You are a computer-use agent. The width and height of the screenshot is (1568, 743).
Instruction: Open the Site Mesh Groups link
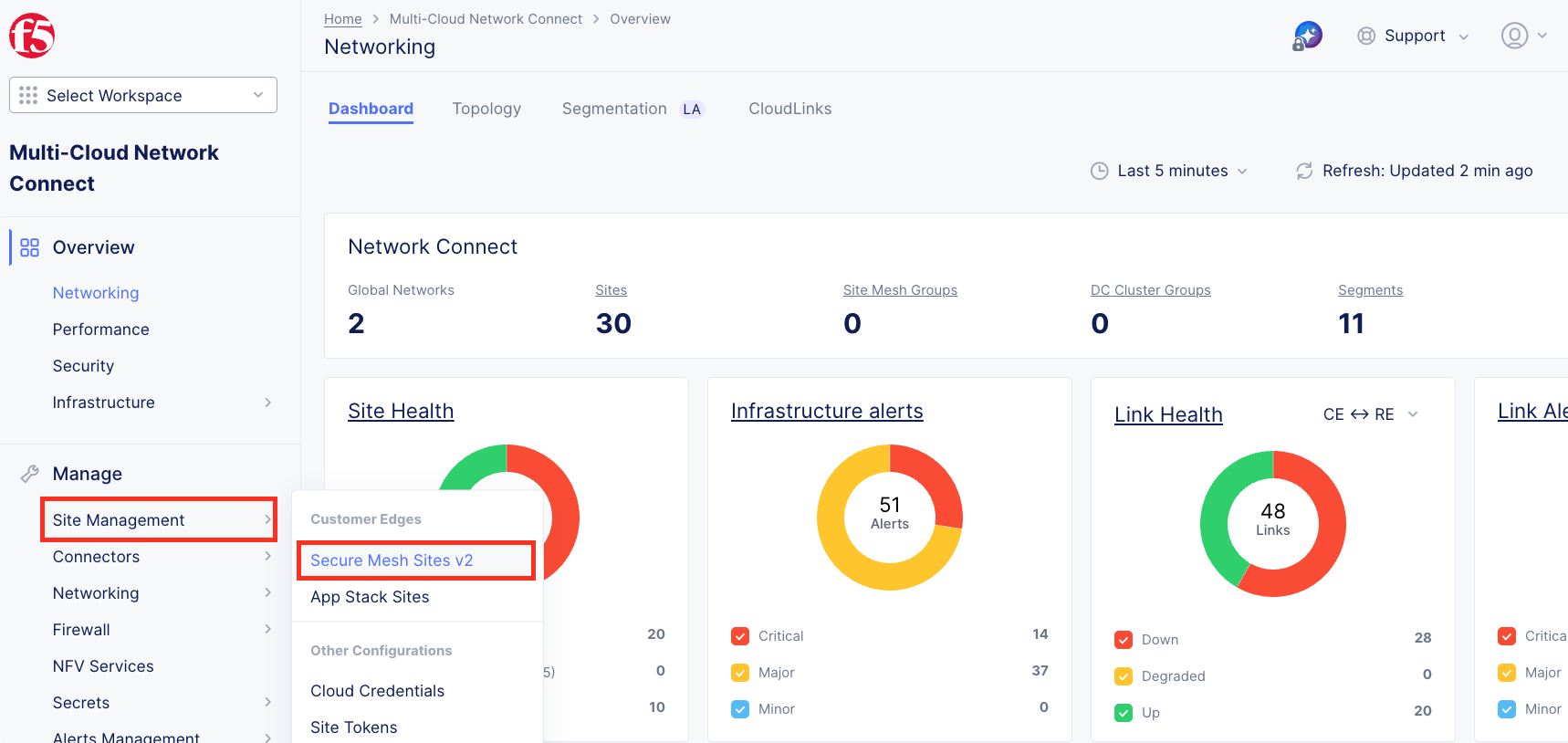(900, 290)
